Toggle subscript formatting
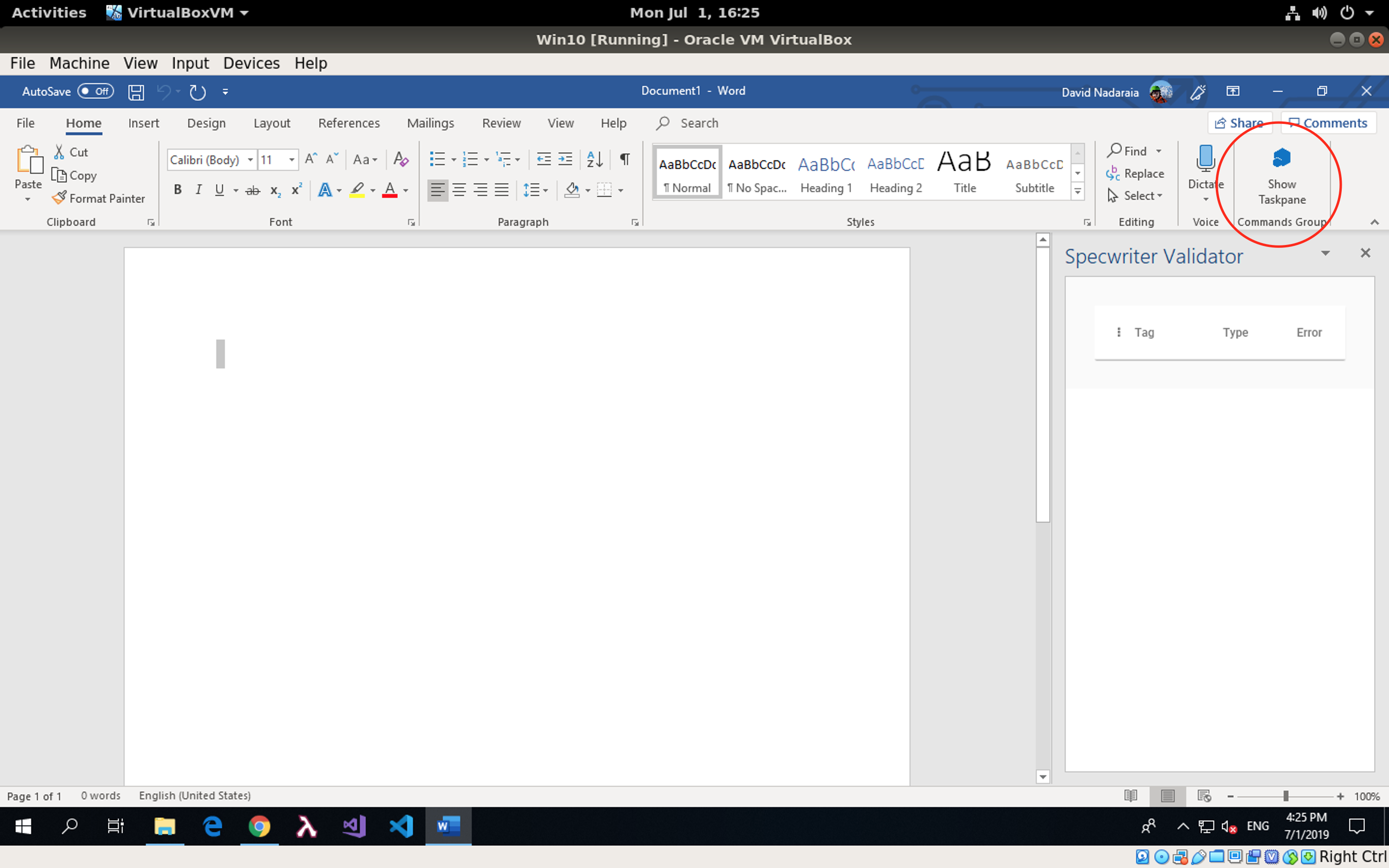The image size is (1389, 868). click(x=275, y=190)
